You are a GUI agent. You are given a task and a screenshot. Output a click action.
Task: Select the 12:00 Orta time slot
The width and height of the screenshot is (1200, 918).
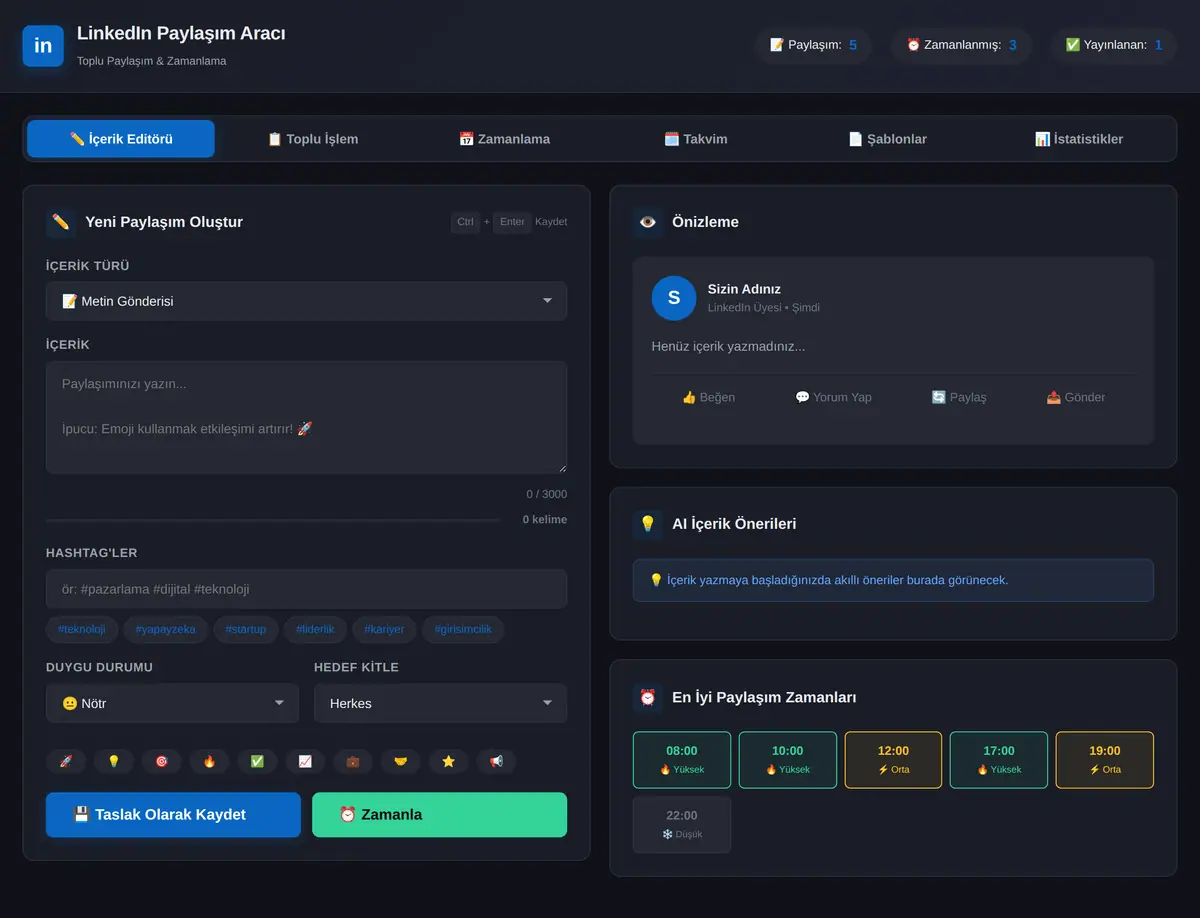[x=893, y=760]
